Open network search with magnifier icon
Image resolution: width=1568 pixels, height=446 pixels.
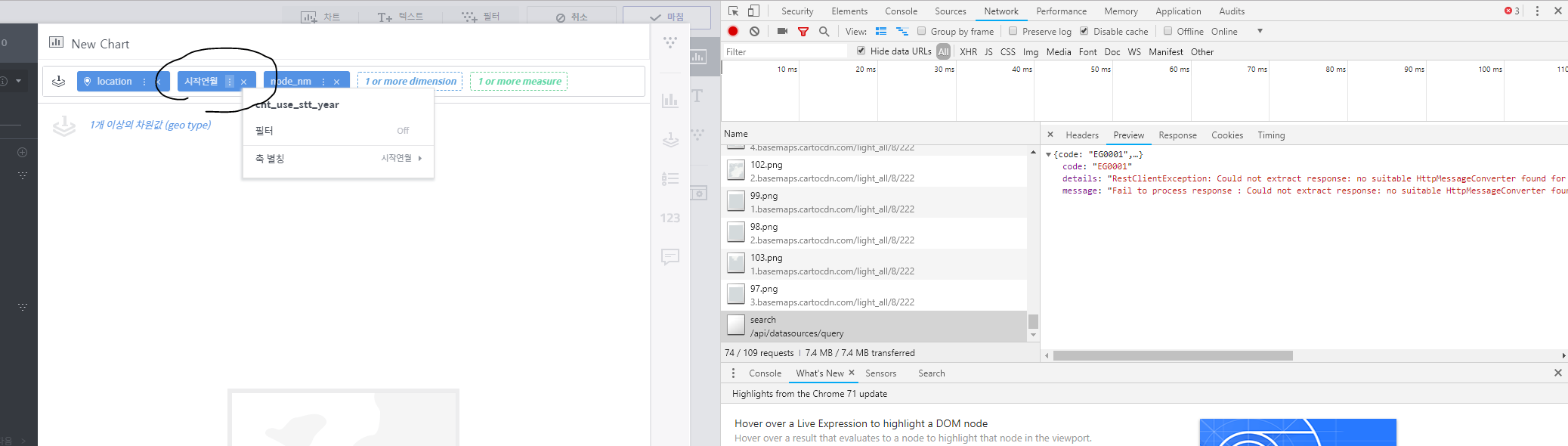point(824,31)
